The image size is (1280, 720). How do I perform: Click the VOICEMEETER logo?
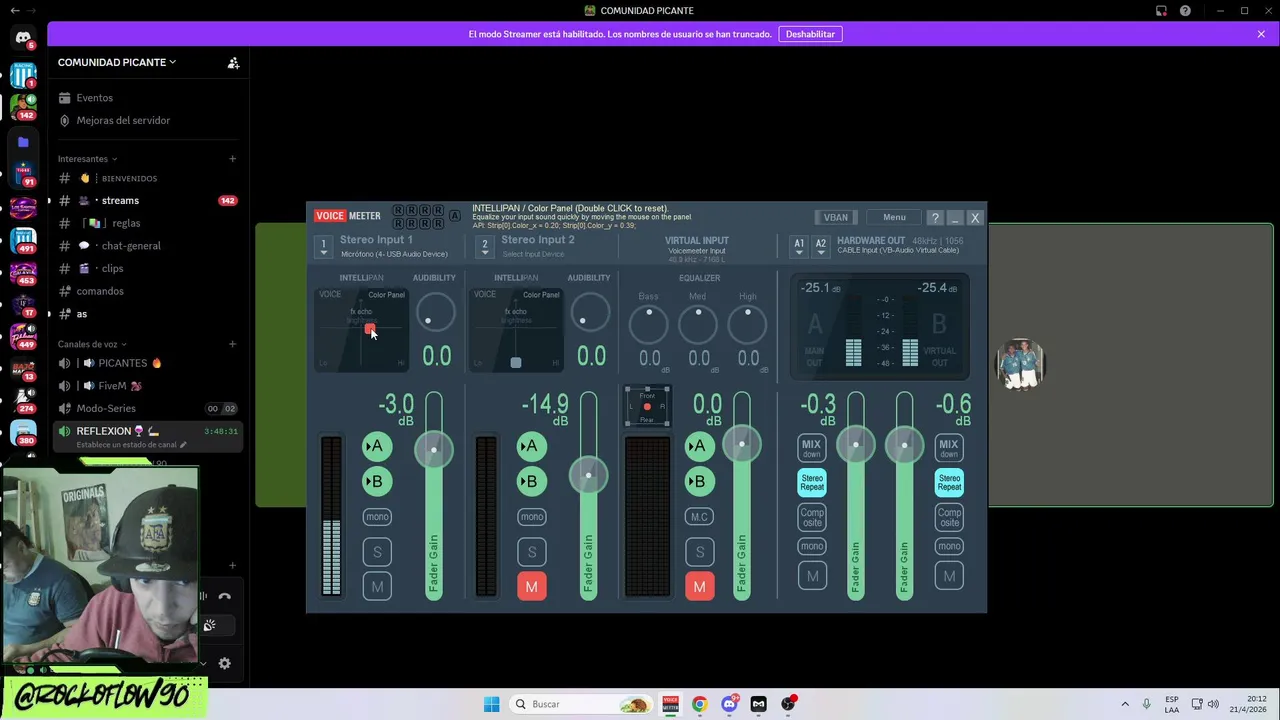coord(348,216)
